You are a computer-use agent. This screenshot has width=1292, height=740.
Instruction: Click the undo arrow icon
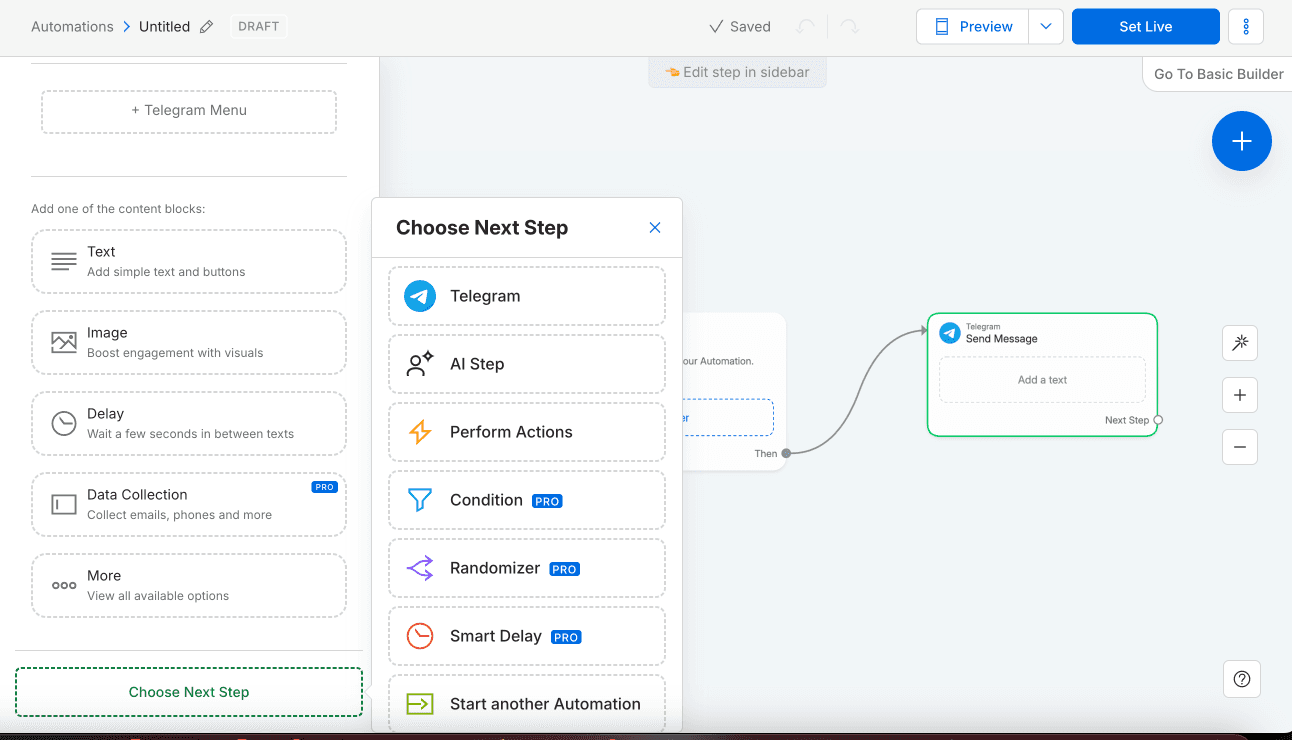tap(805, 27)
